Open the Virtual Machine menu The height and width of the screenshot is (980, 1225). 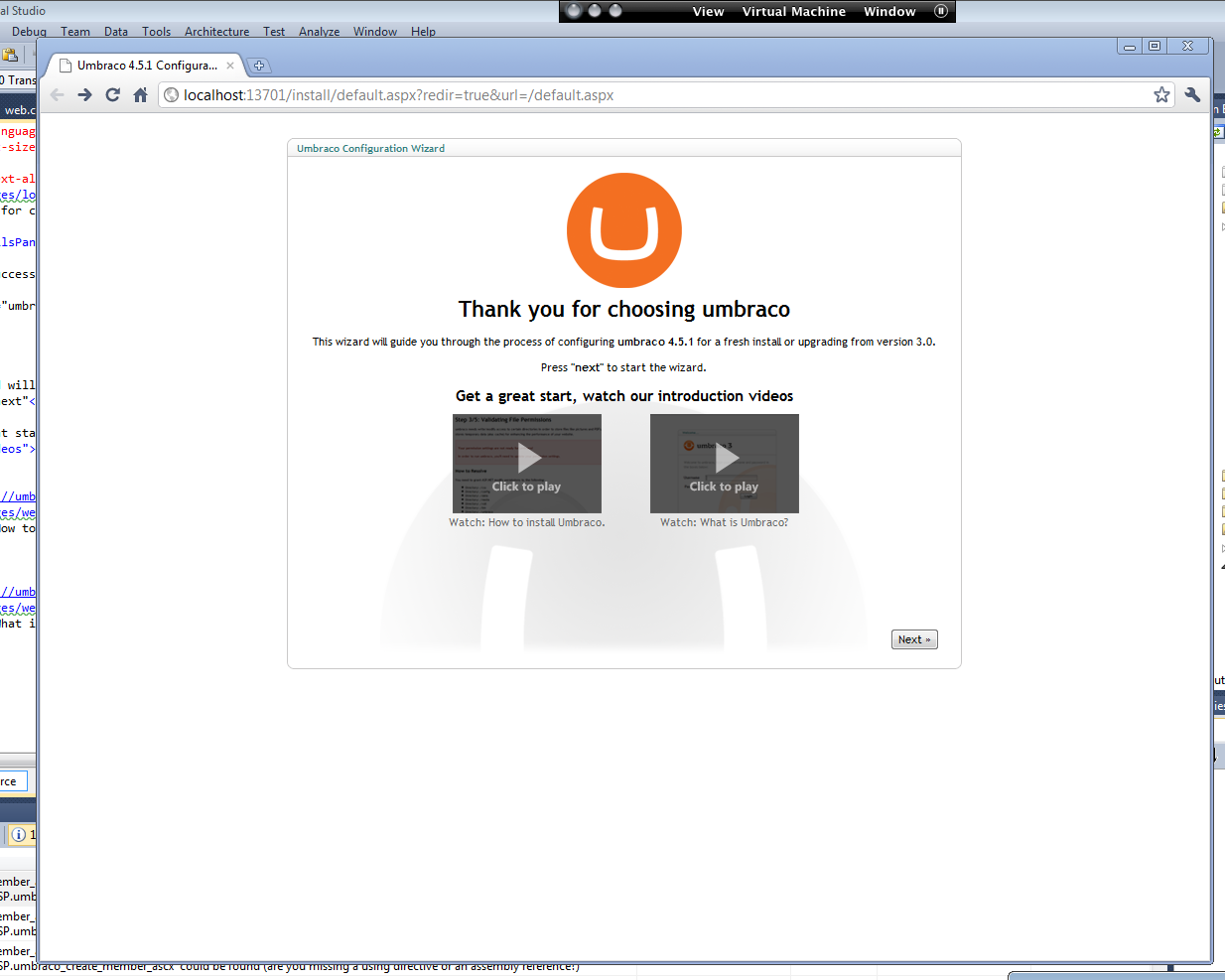pyautogui.click(x=794, y=12)
